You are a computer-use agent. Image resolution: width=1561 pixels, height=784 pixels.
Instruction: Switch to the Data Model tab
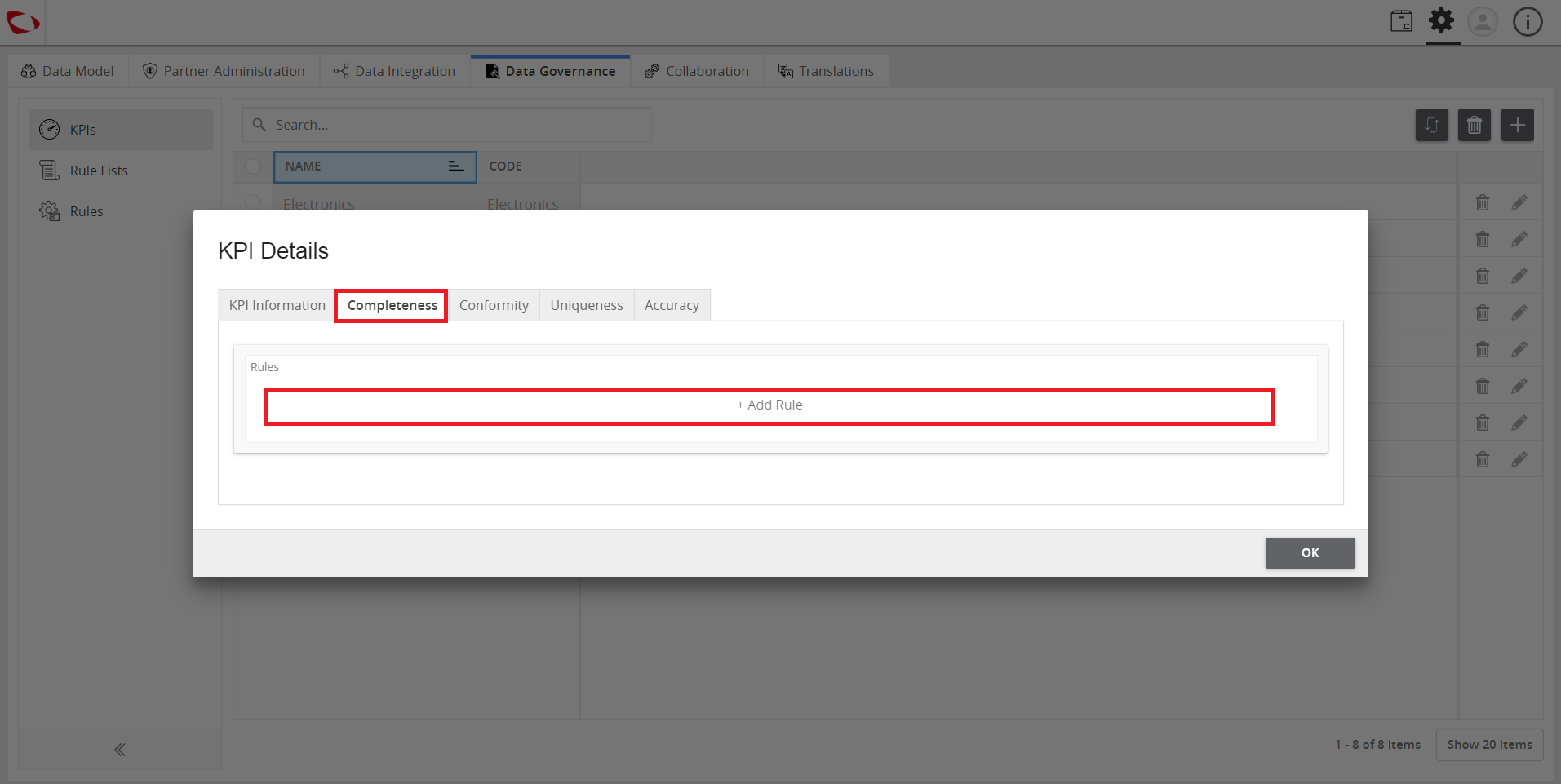point(68,71)
